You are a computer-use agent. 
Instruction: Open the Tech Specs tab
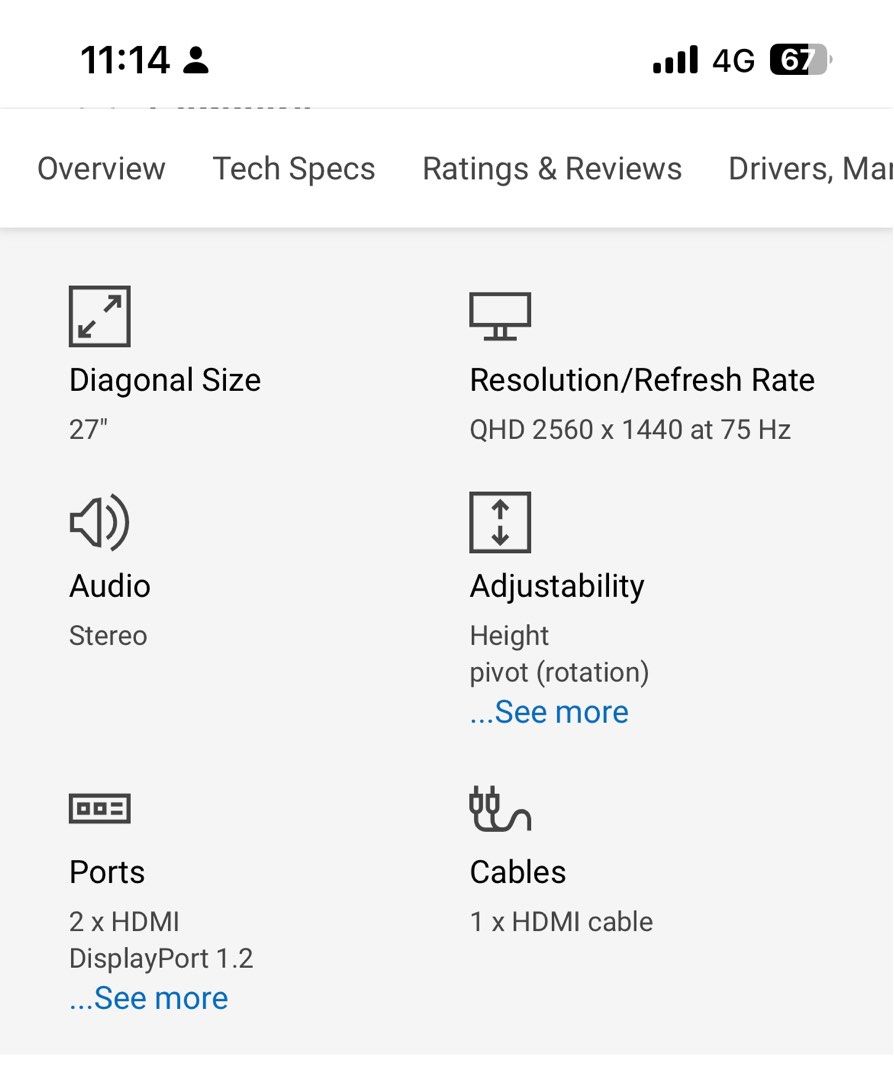[x=294, y=169]
